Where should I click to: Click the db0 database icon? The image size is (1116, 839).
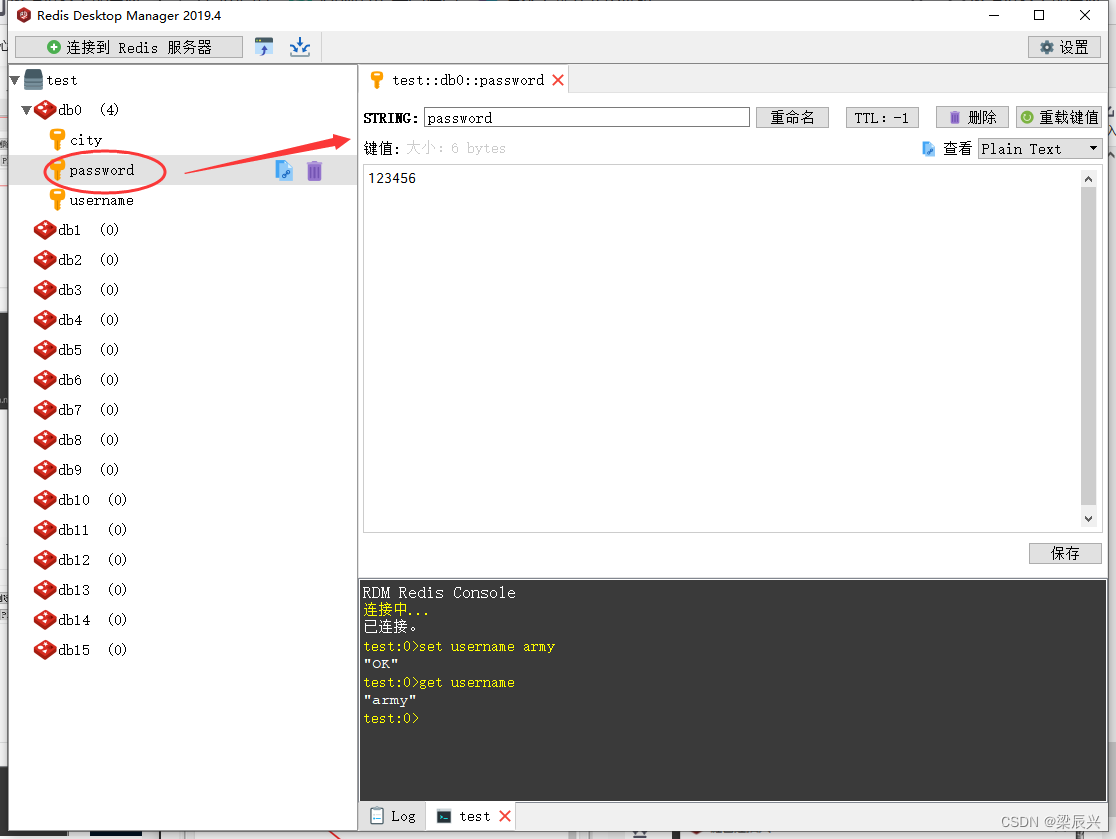(45, 110)
